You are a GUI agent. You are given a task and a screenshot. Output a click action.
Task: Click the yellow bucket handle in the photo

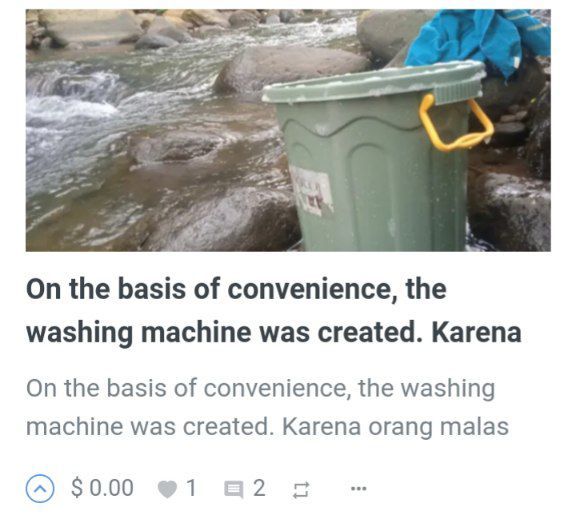pos(457,123)
